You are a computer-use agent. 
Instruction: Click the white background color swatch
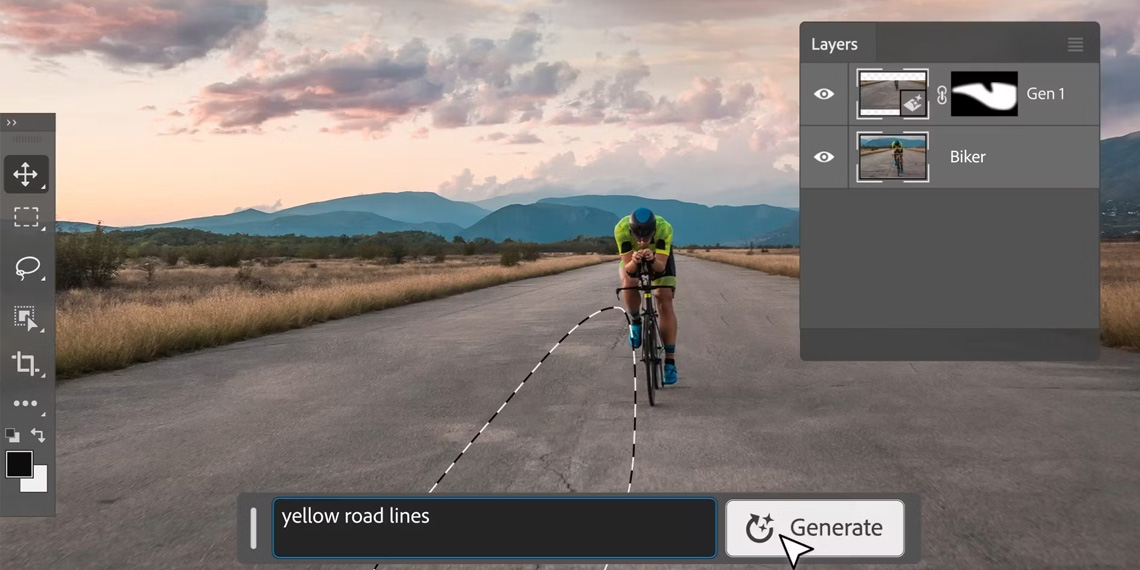[x=38, y=481]
